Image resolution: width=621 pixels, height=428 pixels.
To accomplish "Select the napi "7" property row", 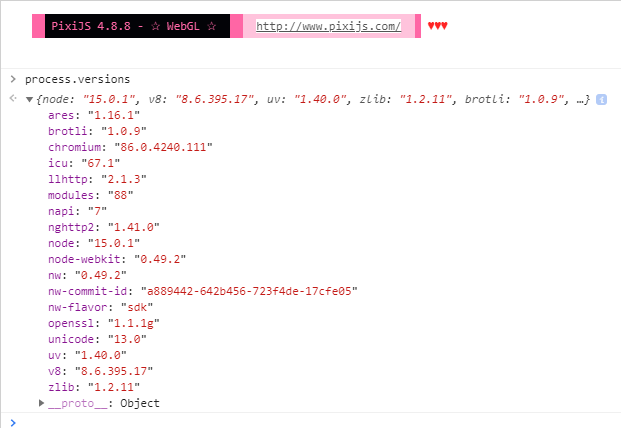I will pyautogui.click(x=77, y=211).
